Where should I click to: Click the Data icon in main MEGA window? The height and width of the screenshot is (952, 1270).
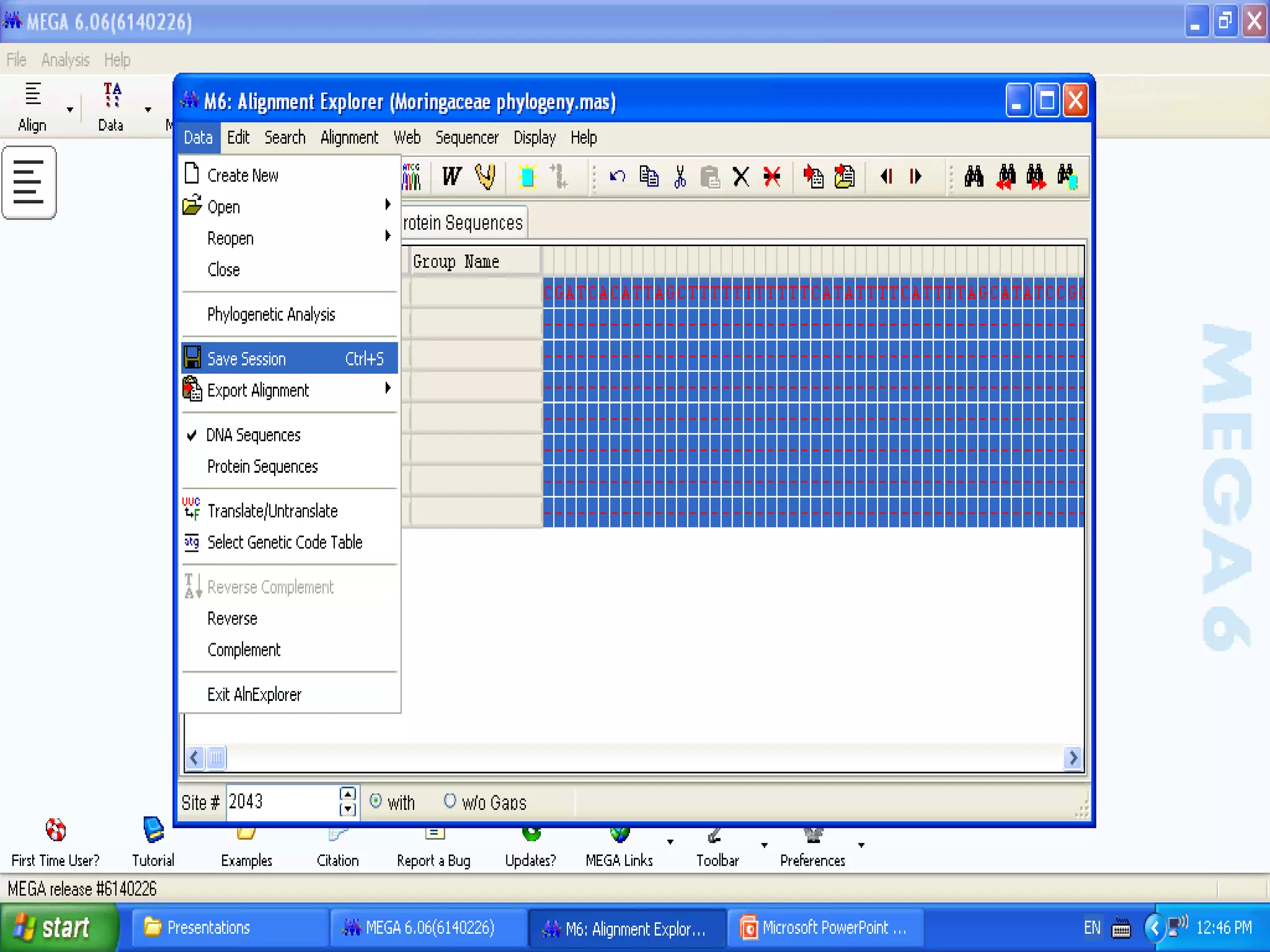pos(112,107)
